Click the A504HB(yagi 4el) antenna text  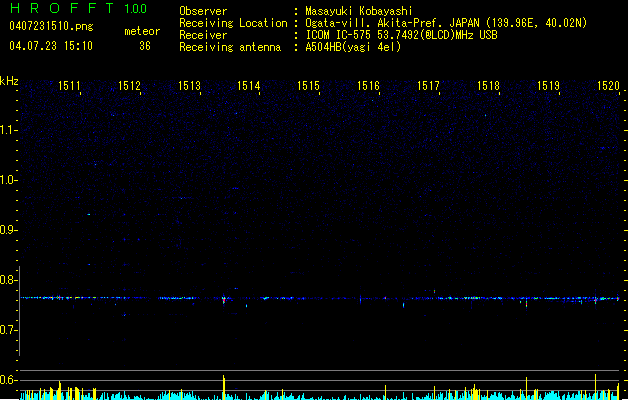coord(353,47)
